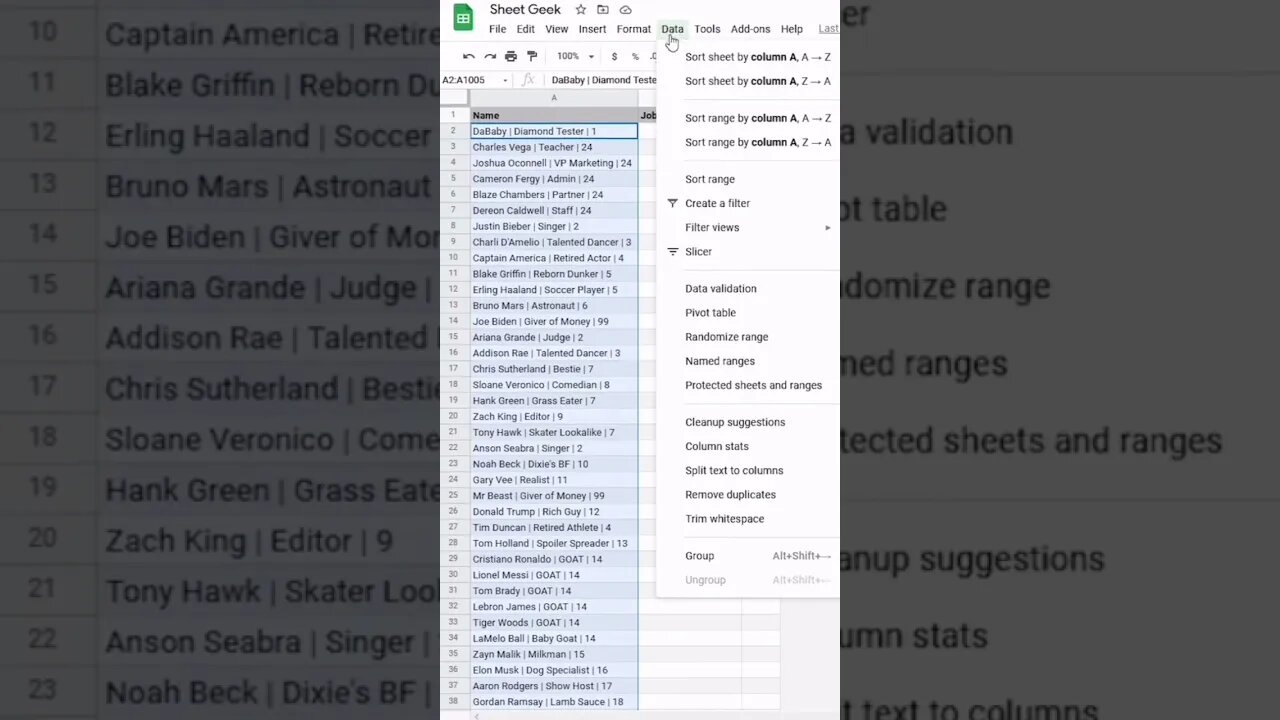1280x720 pixels.
Task: Click cell 'Elon Musk | Dog Specialist | 16'
Action: pos(554,670)
